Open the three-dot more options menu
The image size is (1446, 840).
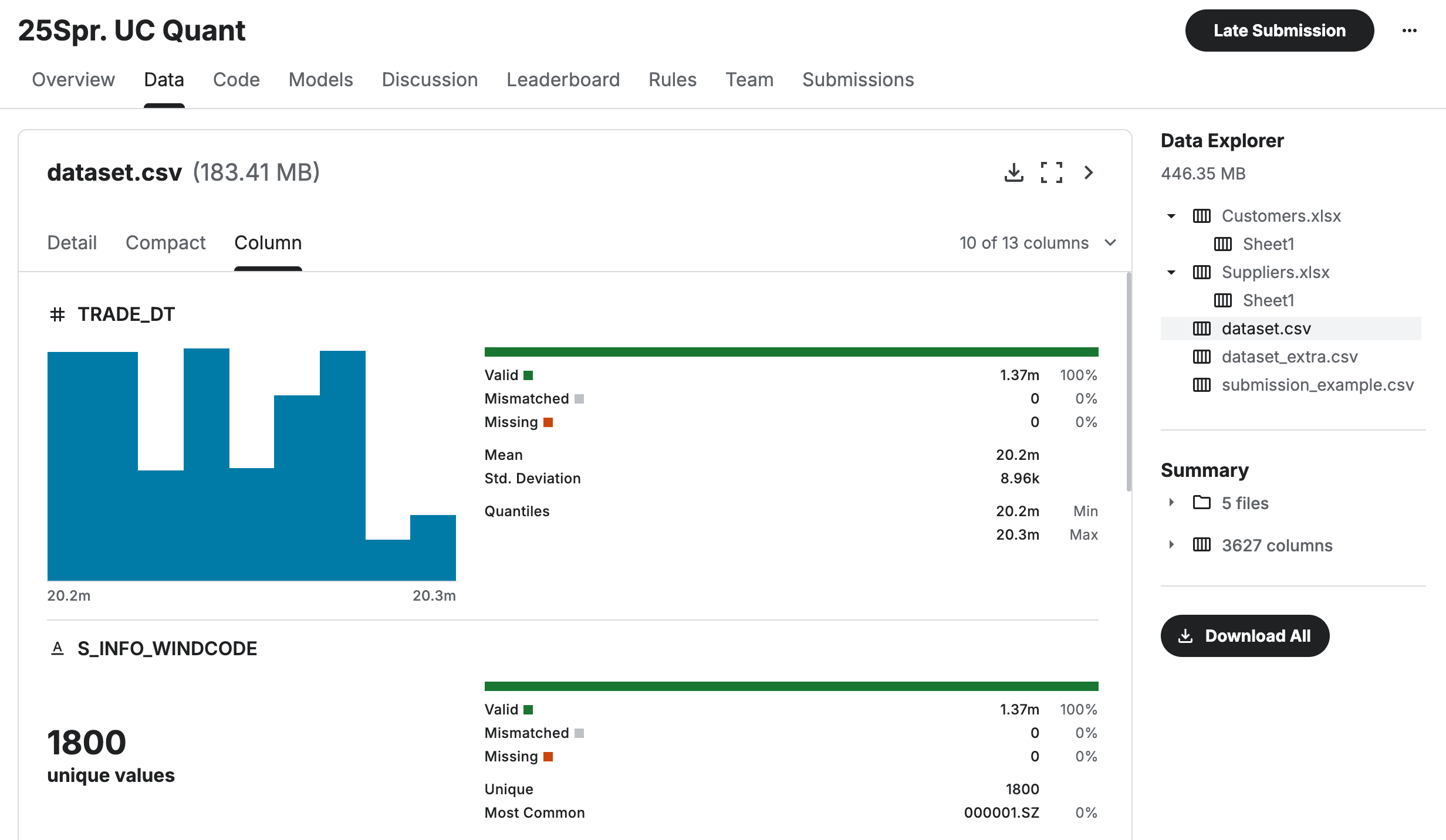[1409, 31]
